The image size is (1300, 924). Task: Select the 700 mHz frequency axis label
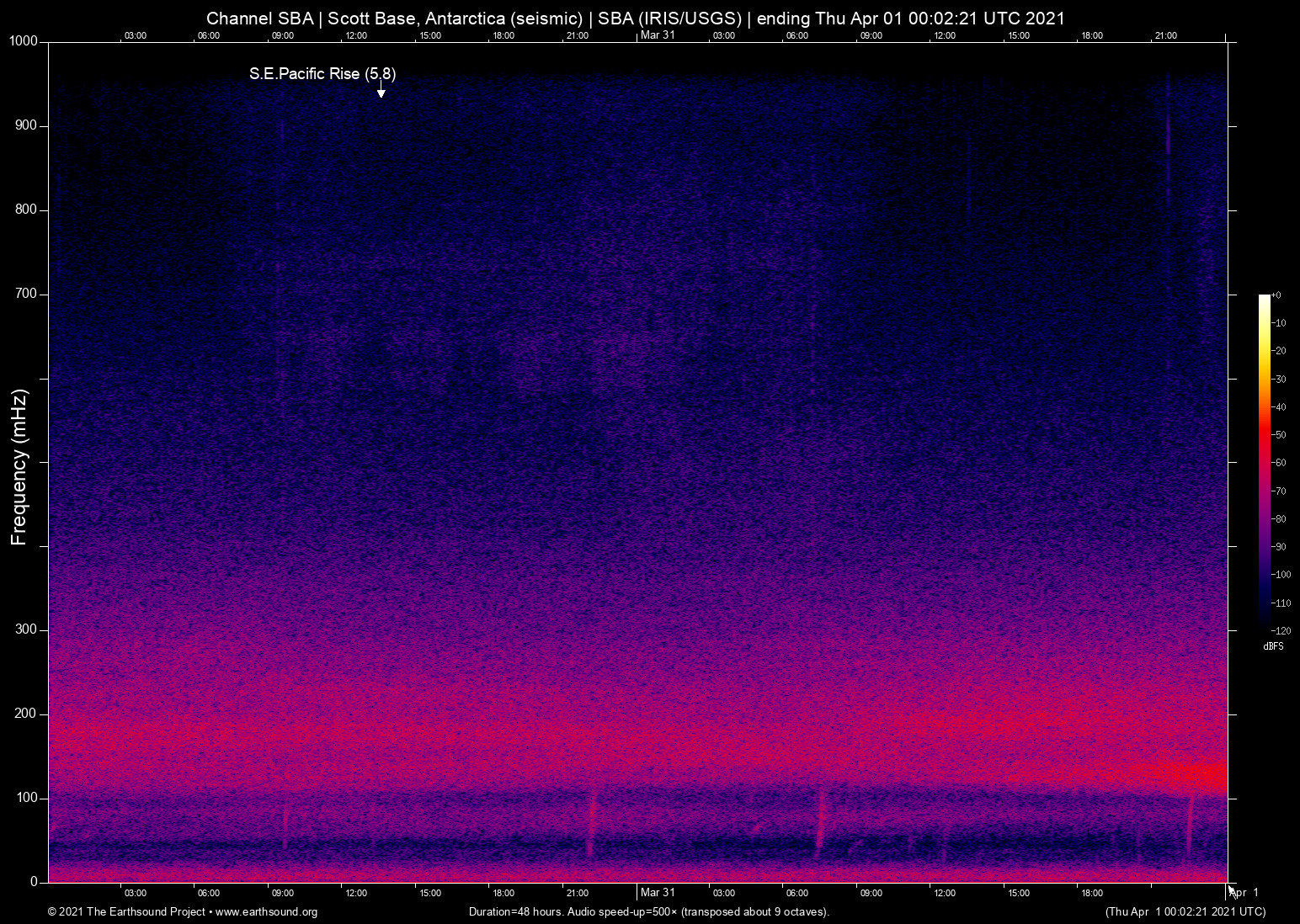pos(27,294)
